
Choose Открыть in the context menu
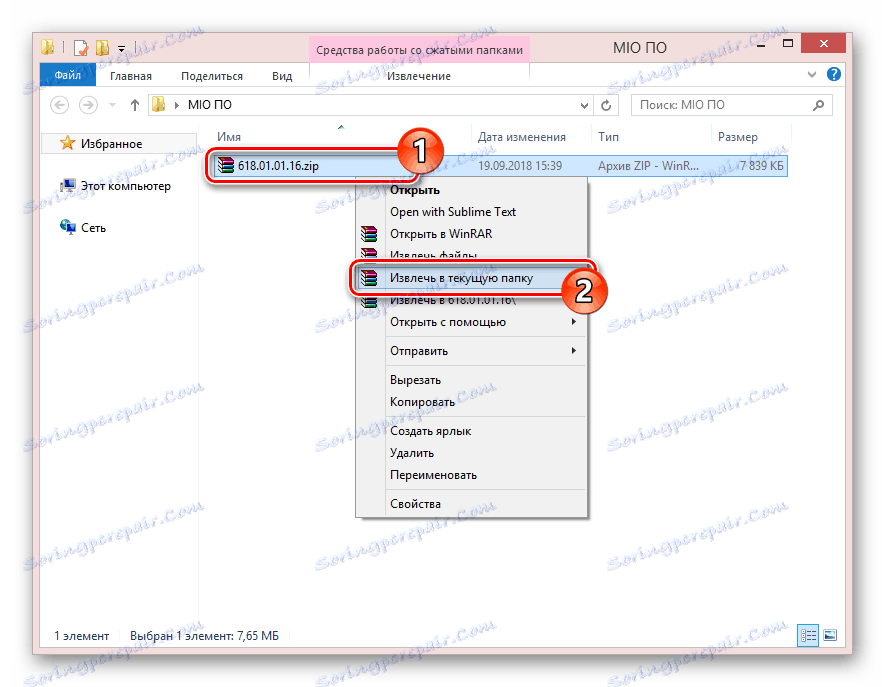tap(471, 190)
